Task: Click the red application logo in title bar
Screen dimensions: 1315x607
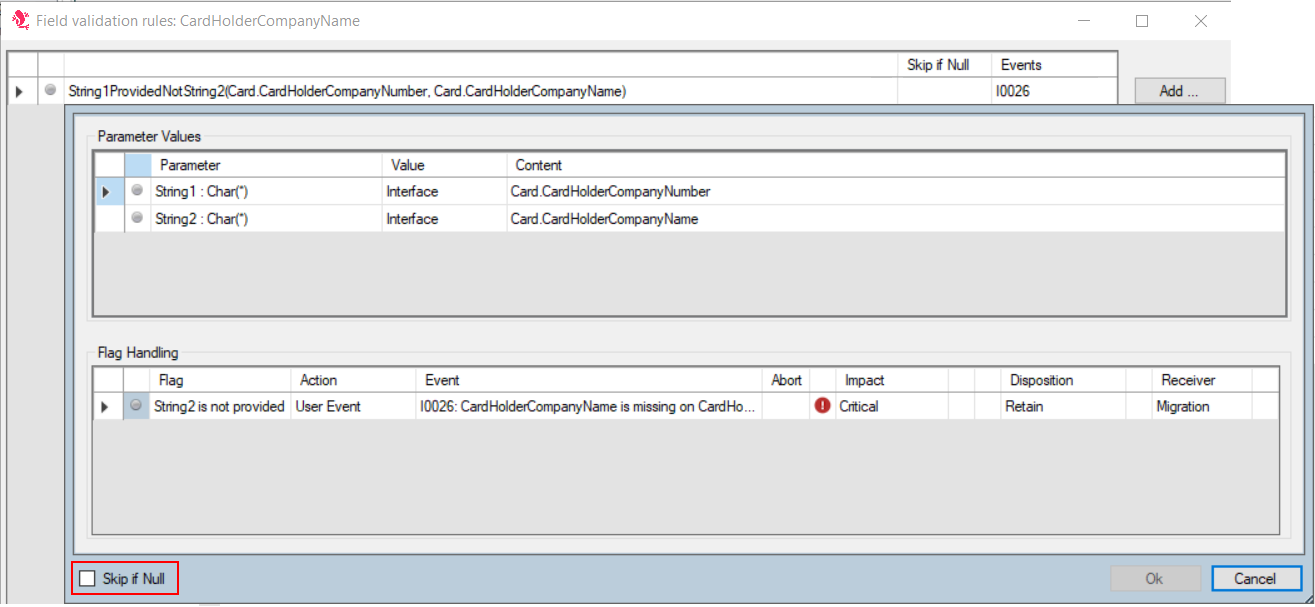Action: pos(20,19)
